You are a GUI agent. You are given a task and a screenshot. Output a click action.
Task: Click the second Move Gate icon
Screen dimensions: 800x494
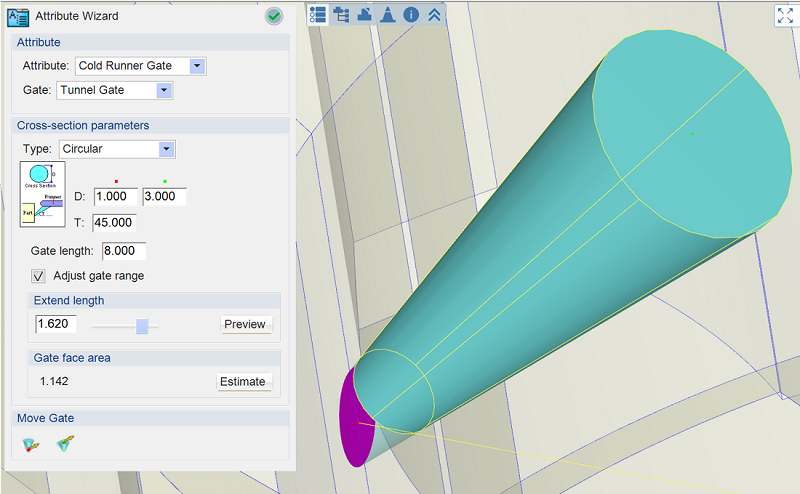point(65,443)
